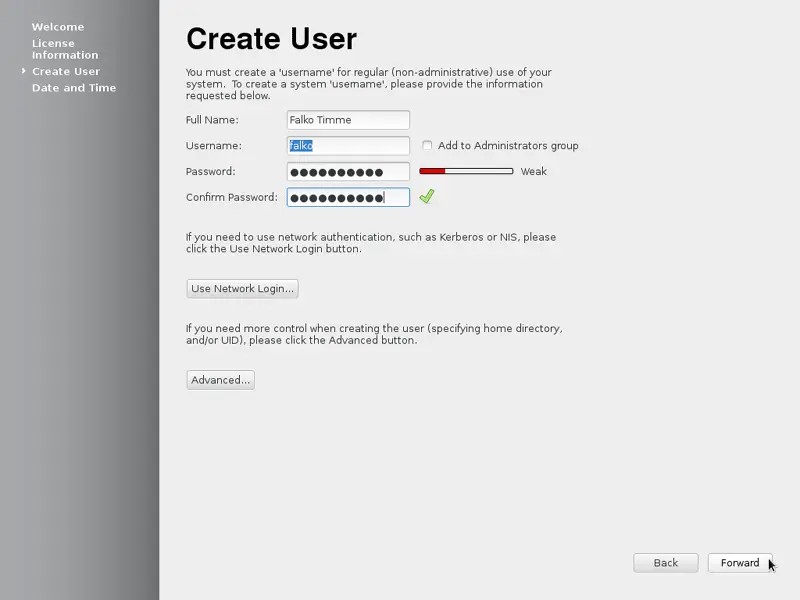This screenshot has height=600, width=800.
Task: Select Welcome step in sidebar
Action: click(x=58, y=27)
